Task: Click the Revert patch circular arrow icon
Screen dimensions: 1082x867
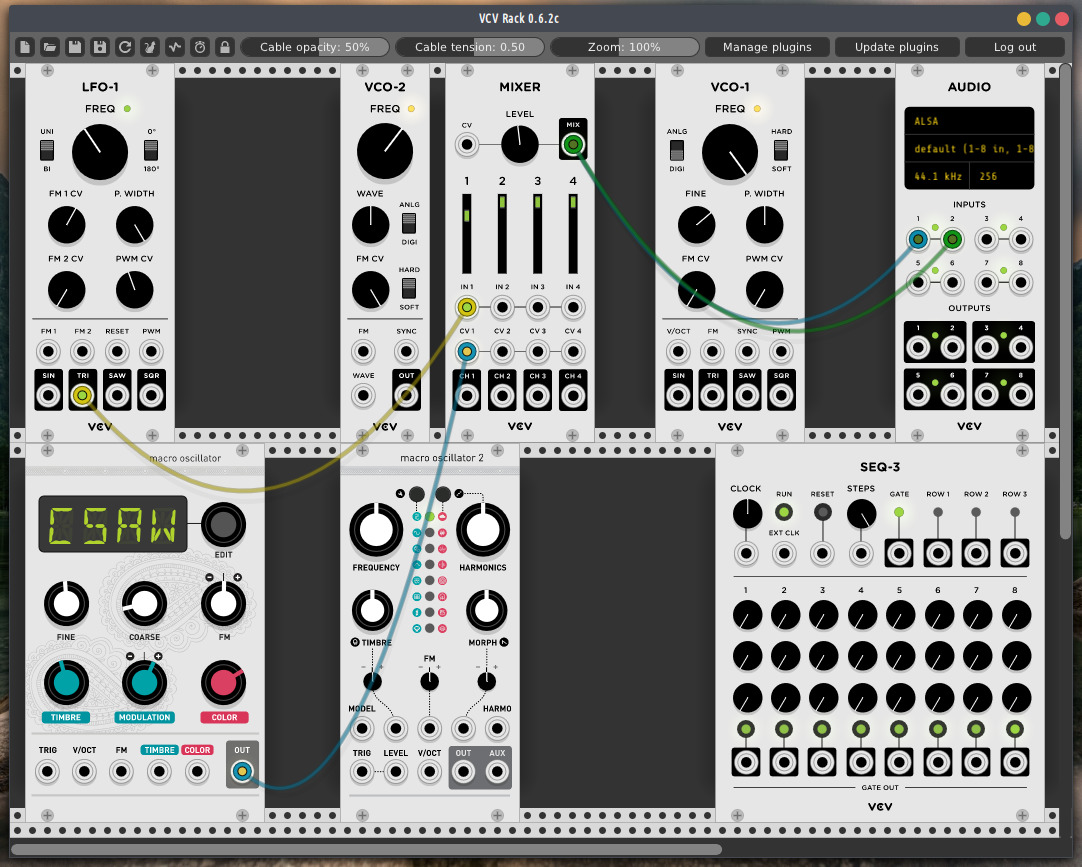Action: tap(124, 47)
